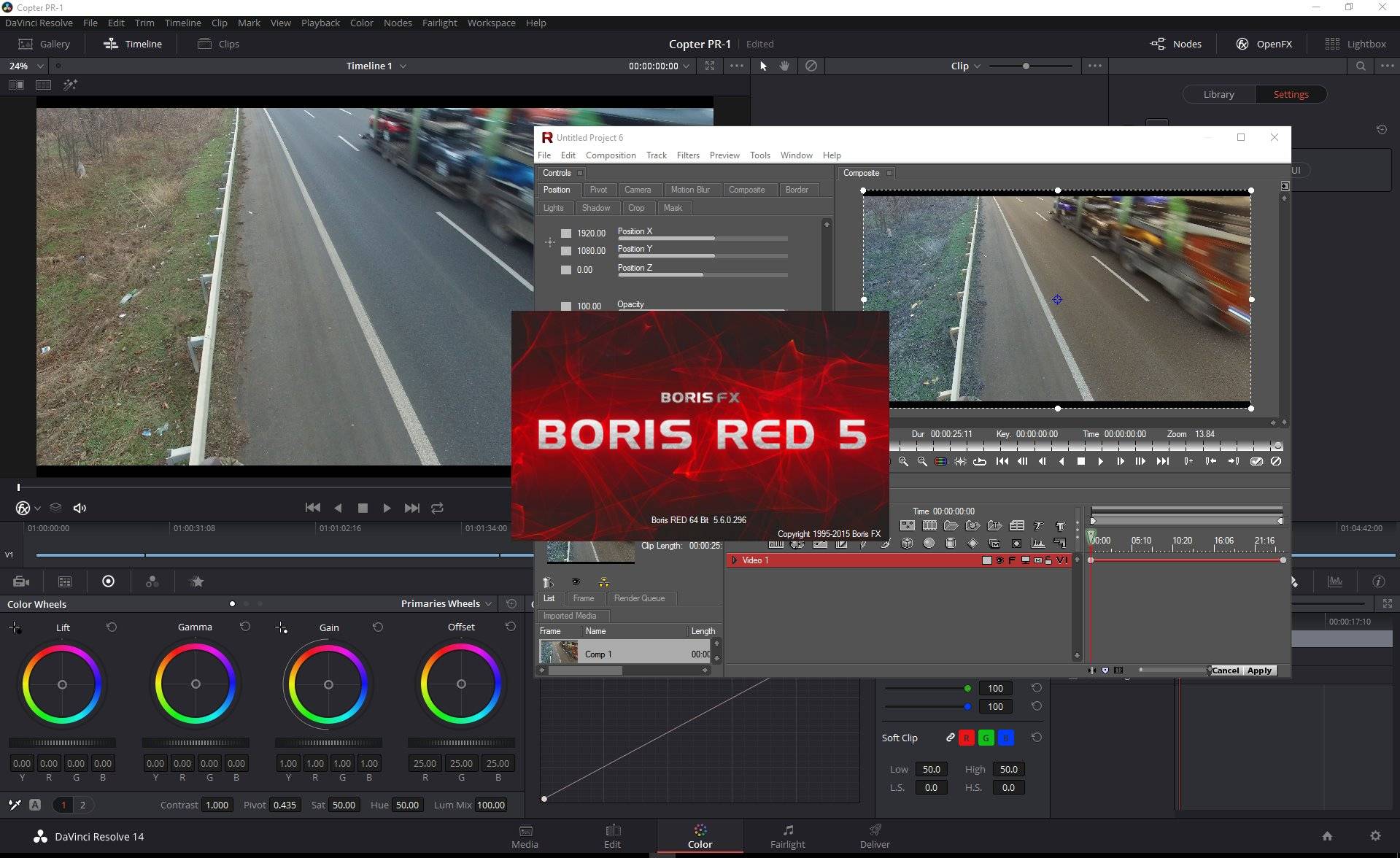The image size is (1400, 858).
Task: Open the Playback menu in DaVinci Resolve
Action: (320, 23)
